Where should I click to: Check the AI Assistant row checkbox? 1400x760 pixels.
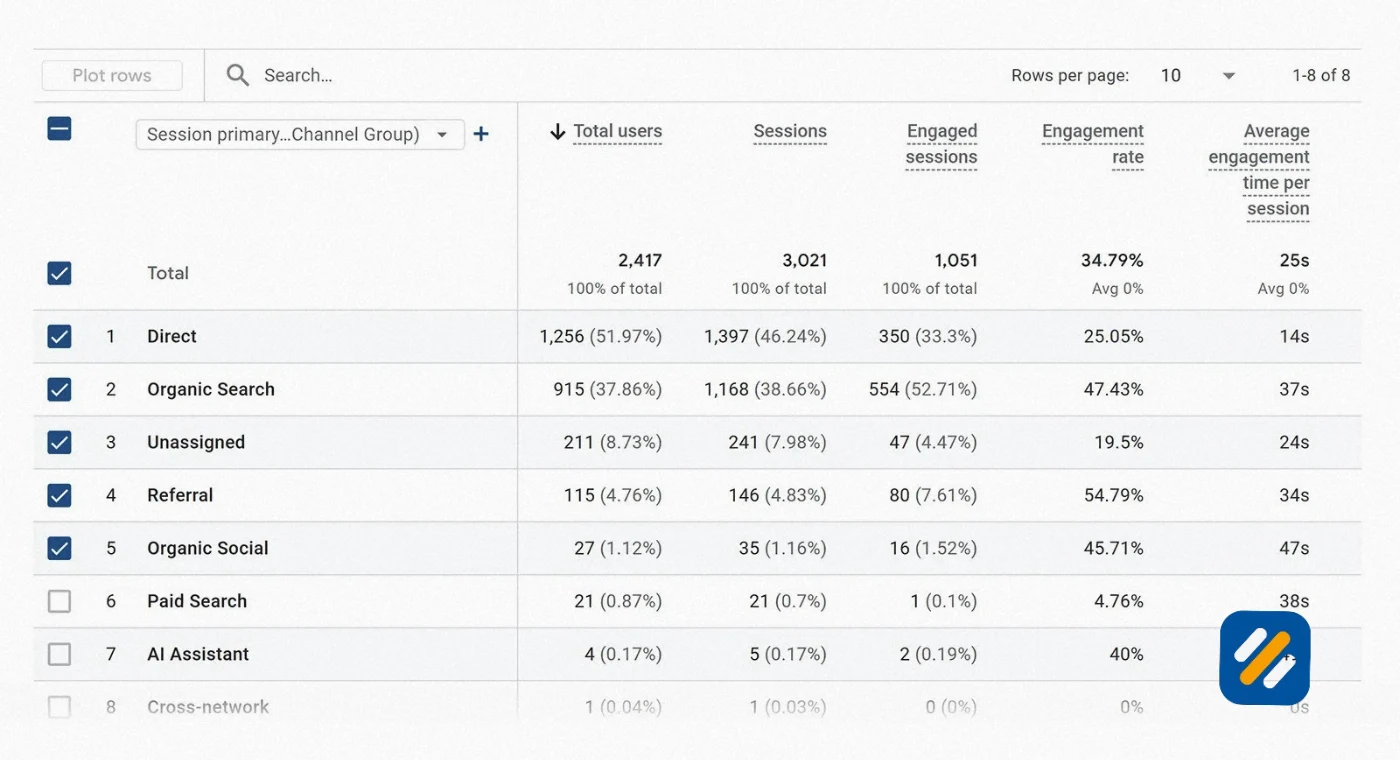coord(60,654)
